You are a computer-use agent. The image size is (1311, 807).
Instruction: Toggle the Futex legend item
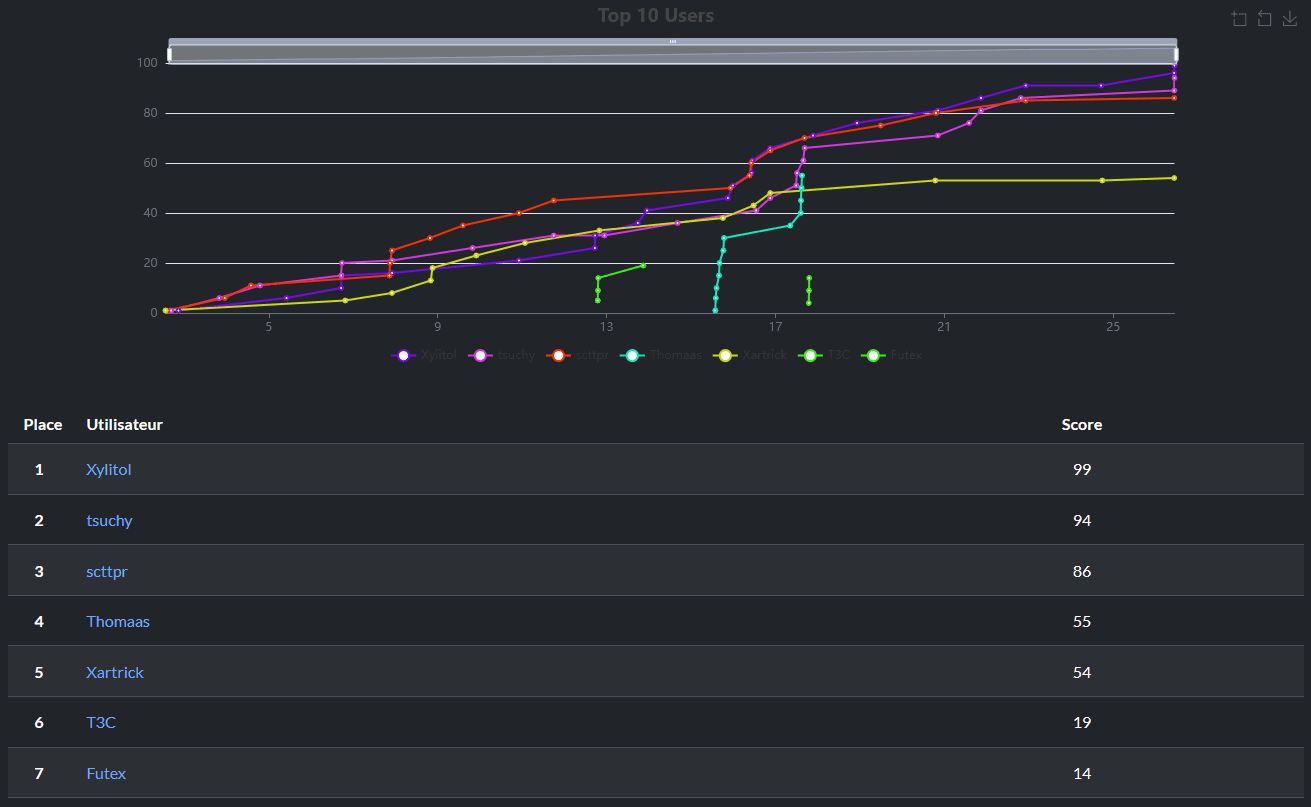894,355
